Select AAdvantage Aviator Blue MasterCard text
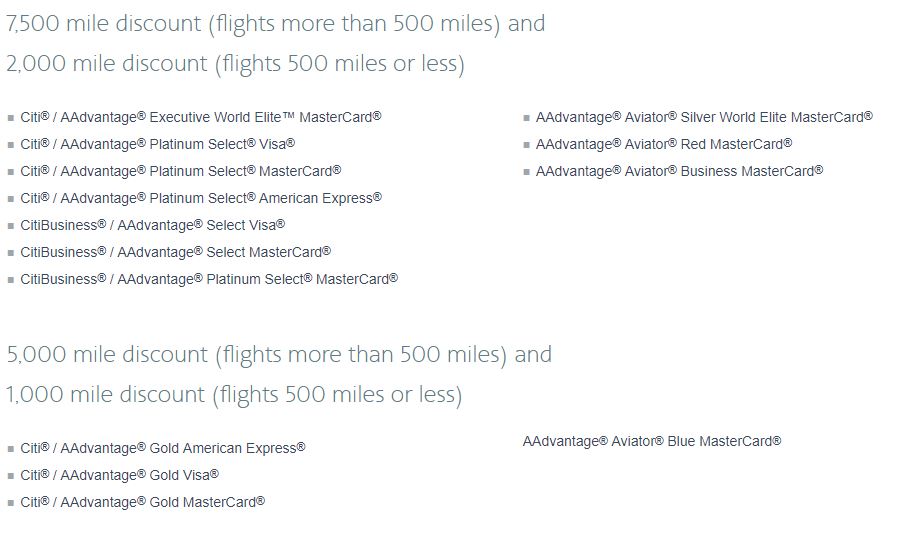 coord(651,441)
